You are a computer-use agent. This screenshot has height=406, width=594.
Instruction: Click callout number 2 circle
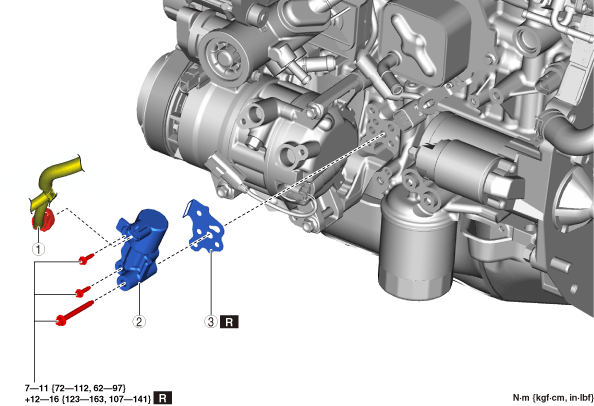[139, 322]
